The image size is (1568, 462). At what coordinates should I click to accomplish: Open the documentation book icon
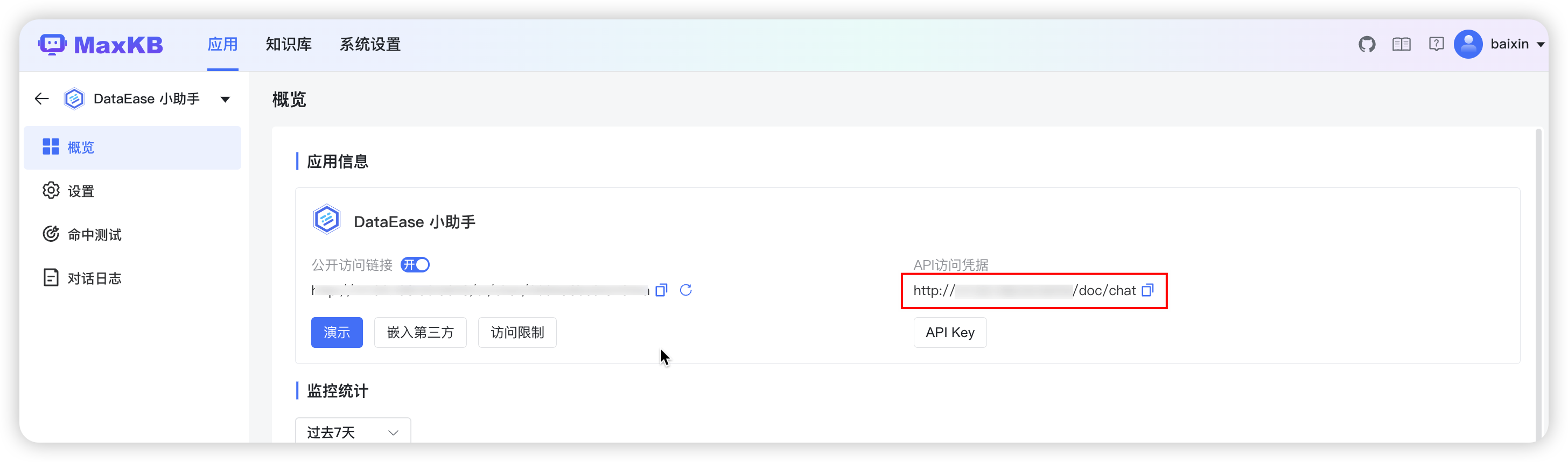point(1401,45)
